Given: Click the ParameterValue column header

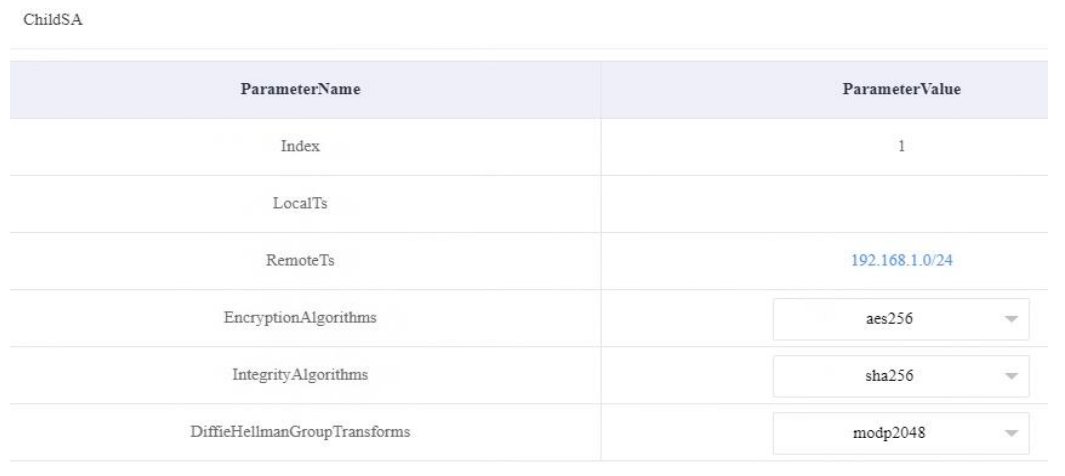Looking at the screenshot, I should point(901,90).
